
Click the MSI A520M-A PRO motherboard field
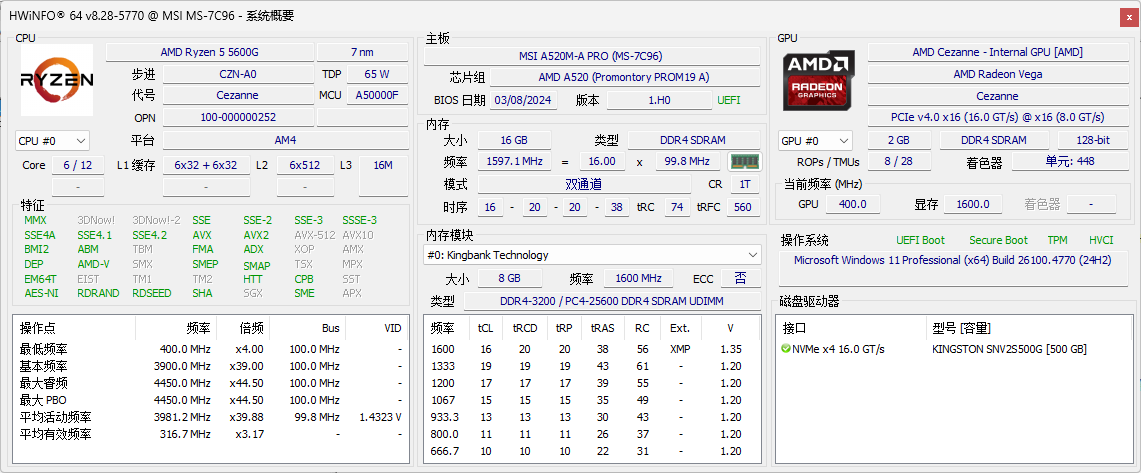coord(591,56)
